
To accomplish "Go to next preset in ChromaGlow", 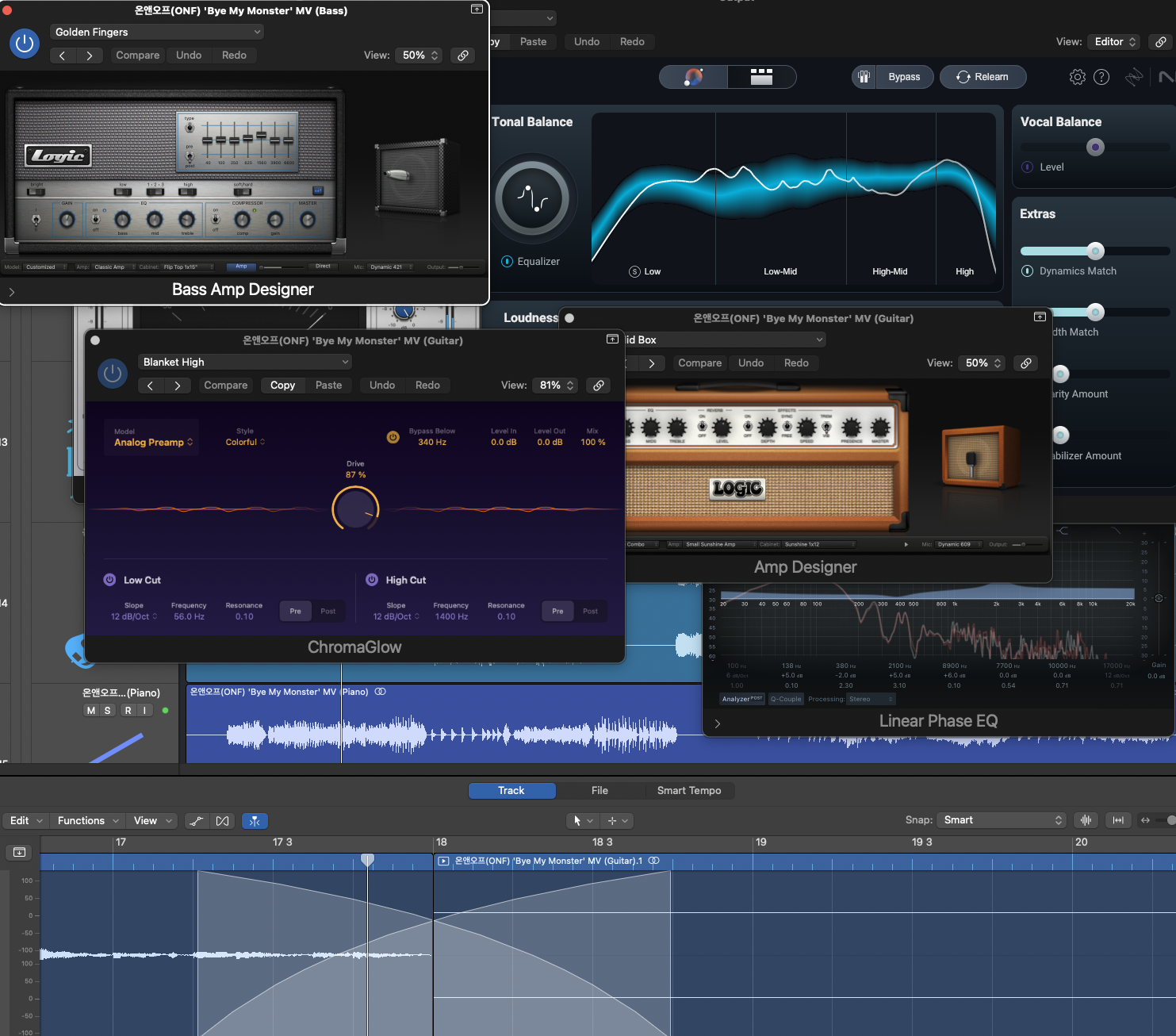I will [x=178, y=386].
